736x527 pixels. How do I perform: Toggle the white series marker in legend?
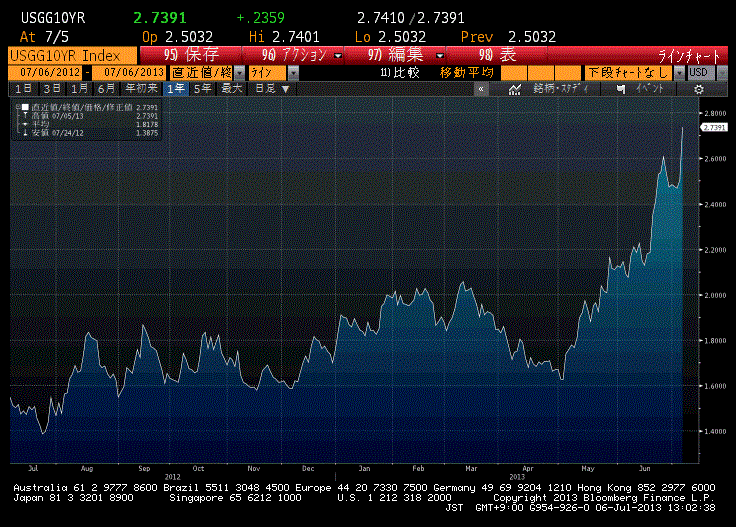coord(25,107)
